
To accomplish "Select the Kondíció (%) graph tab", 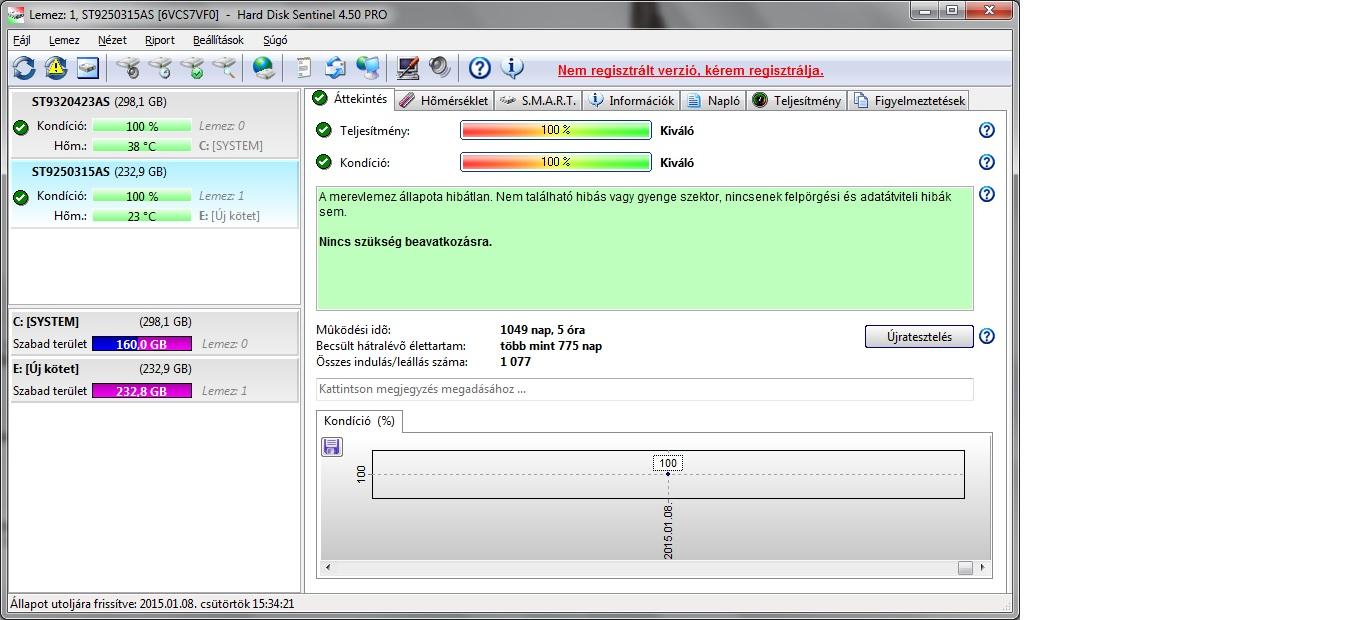I will coord(359,421).
